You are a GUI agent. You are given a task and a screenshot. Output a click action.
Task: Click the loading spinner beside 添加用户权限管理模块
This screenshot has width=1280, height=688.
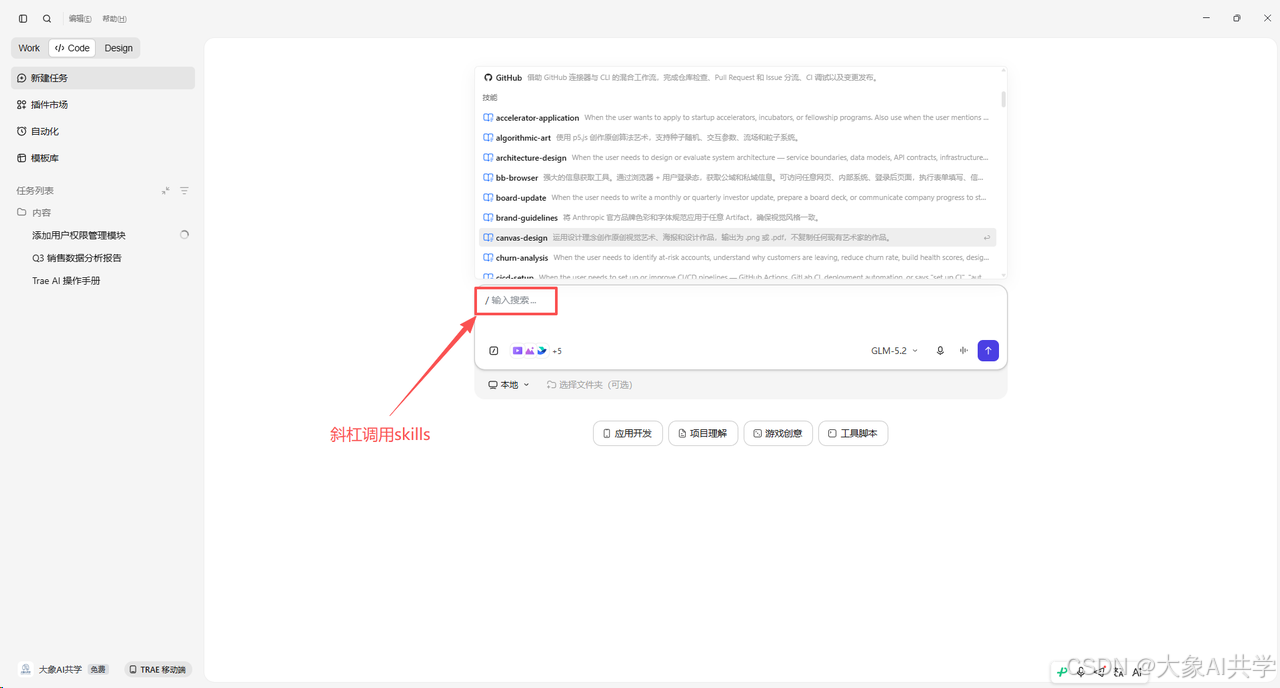click(184, 235)
